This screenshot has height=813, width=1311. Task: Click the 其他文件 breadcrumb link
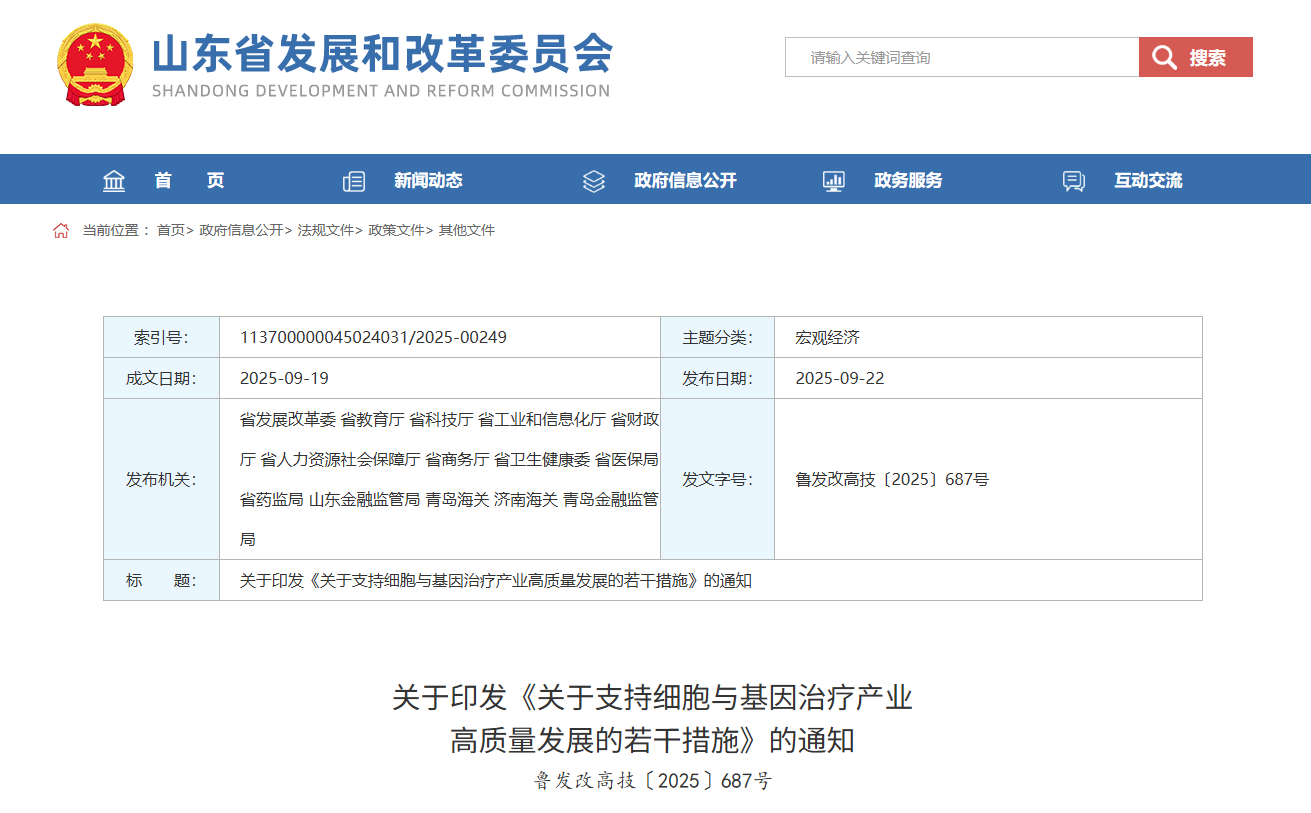coord(467,231)
